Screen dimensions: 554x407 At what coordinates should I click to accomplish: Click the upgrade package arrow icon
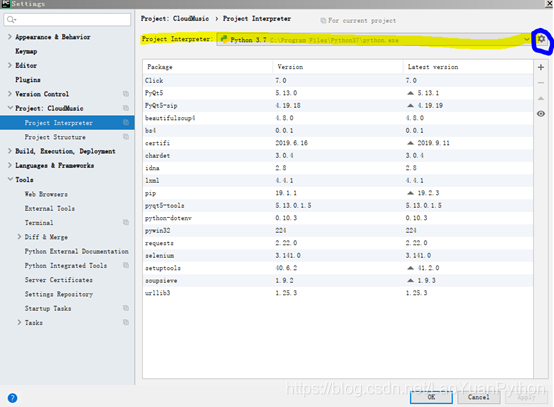(x=541, y=98)
